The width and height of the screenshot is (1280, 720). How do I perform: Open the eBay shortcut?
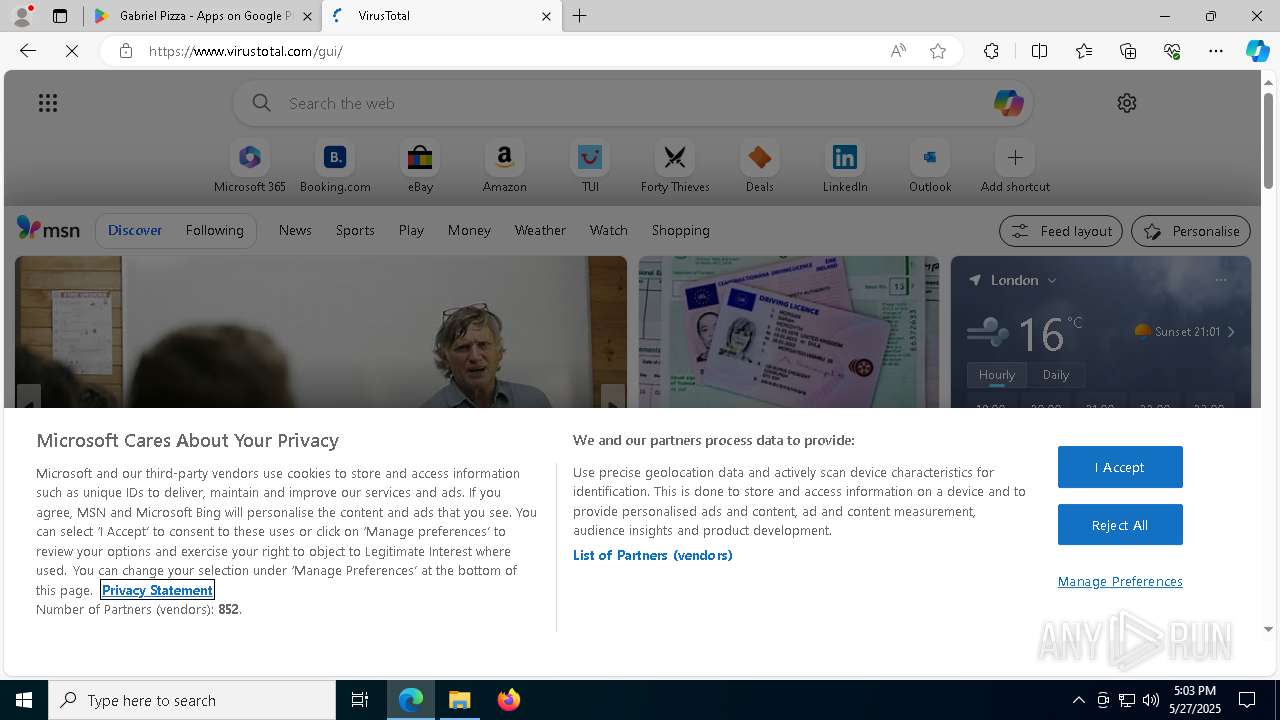click(x=420, y=166)
